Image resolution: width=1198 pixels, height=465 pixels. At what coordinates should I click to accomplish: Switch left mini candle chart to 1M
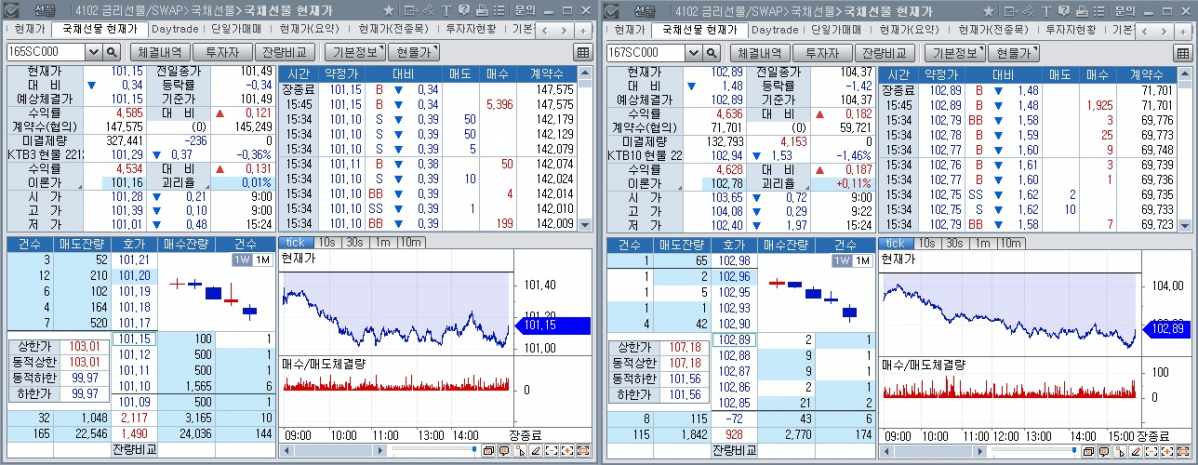click(262, 260)
